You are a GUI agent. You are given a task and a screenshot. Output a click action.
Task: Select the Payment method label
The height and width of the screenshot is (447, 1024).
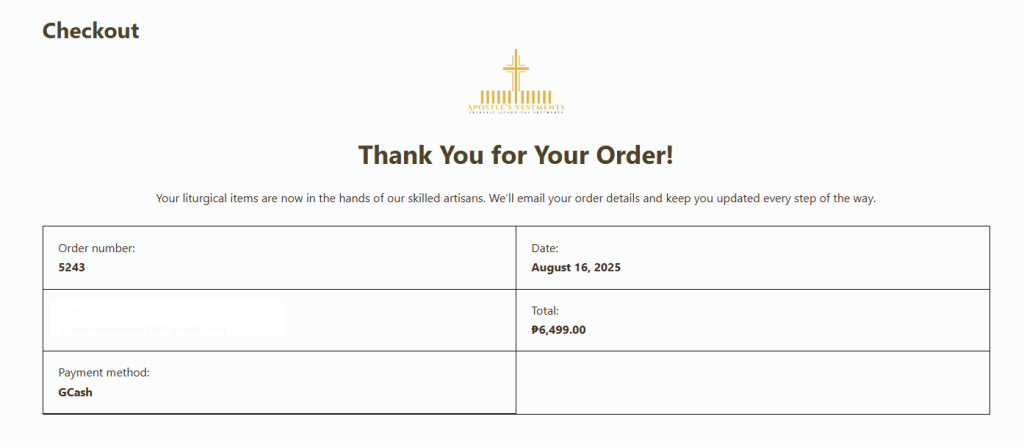tap(104, 372)
